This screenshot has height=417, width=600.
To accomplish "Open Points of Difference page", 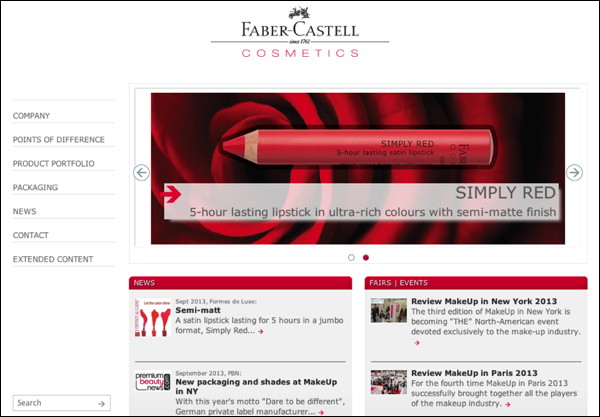I will point(59,140).
